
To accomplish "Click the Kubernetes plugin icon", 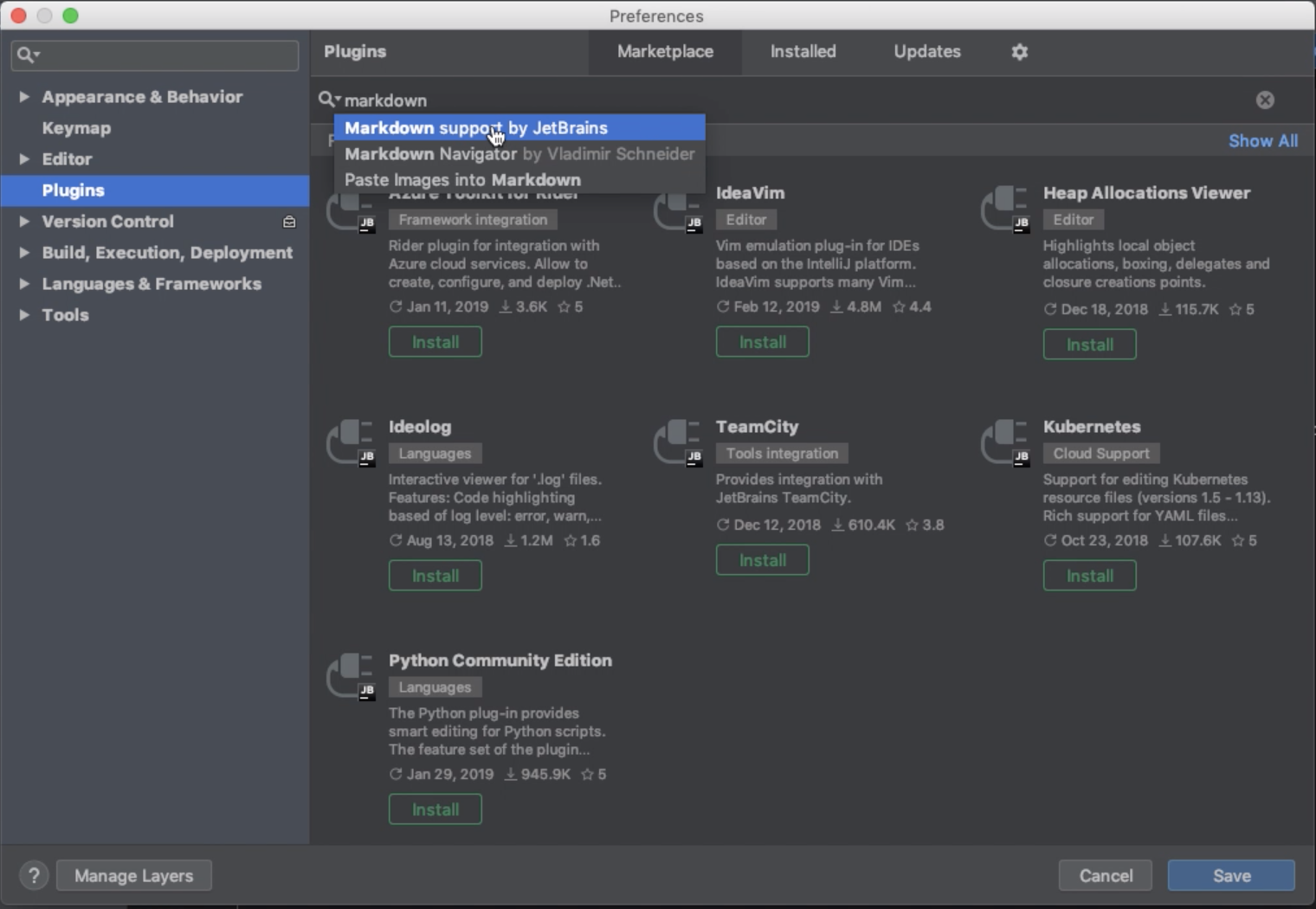I will click(x=1005, y=443).
